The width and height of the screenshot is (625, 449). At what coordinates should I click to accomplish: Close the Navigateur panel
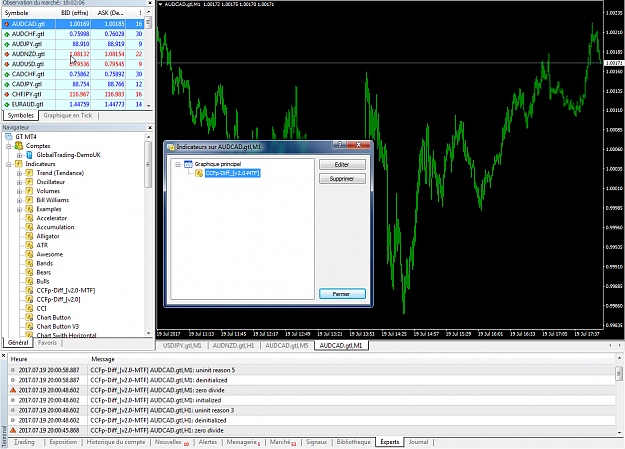coord(150,128)
